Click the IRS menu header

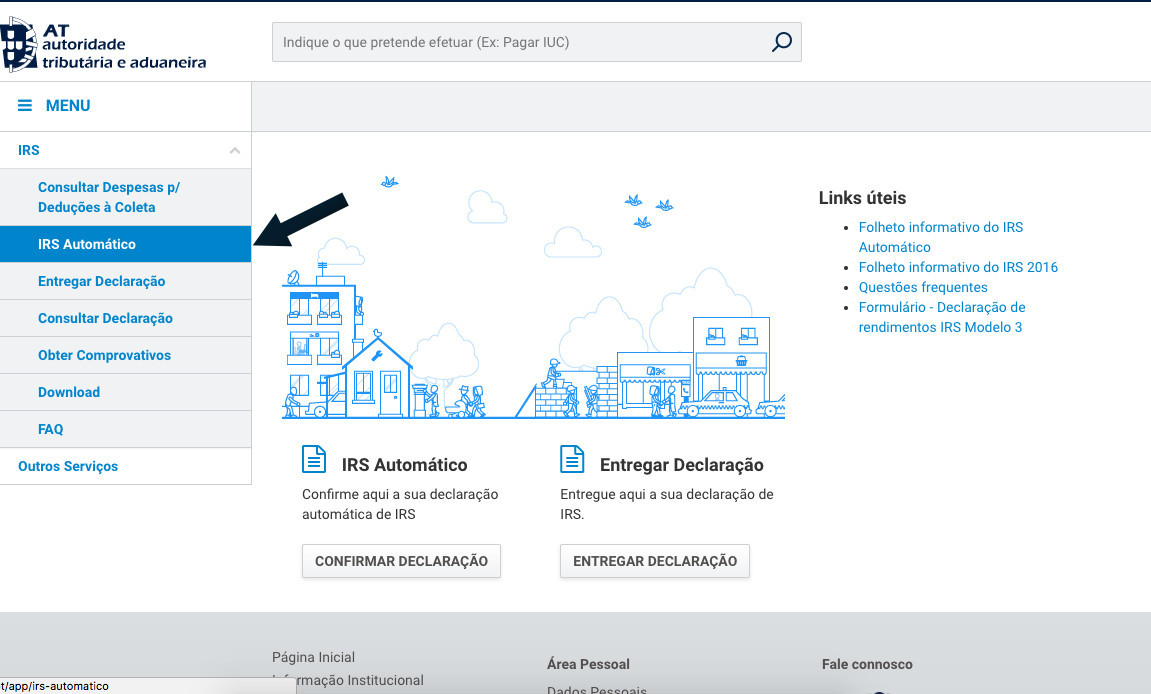(126, 151)
